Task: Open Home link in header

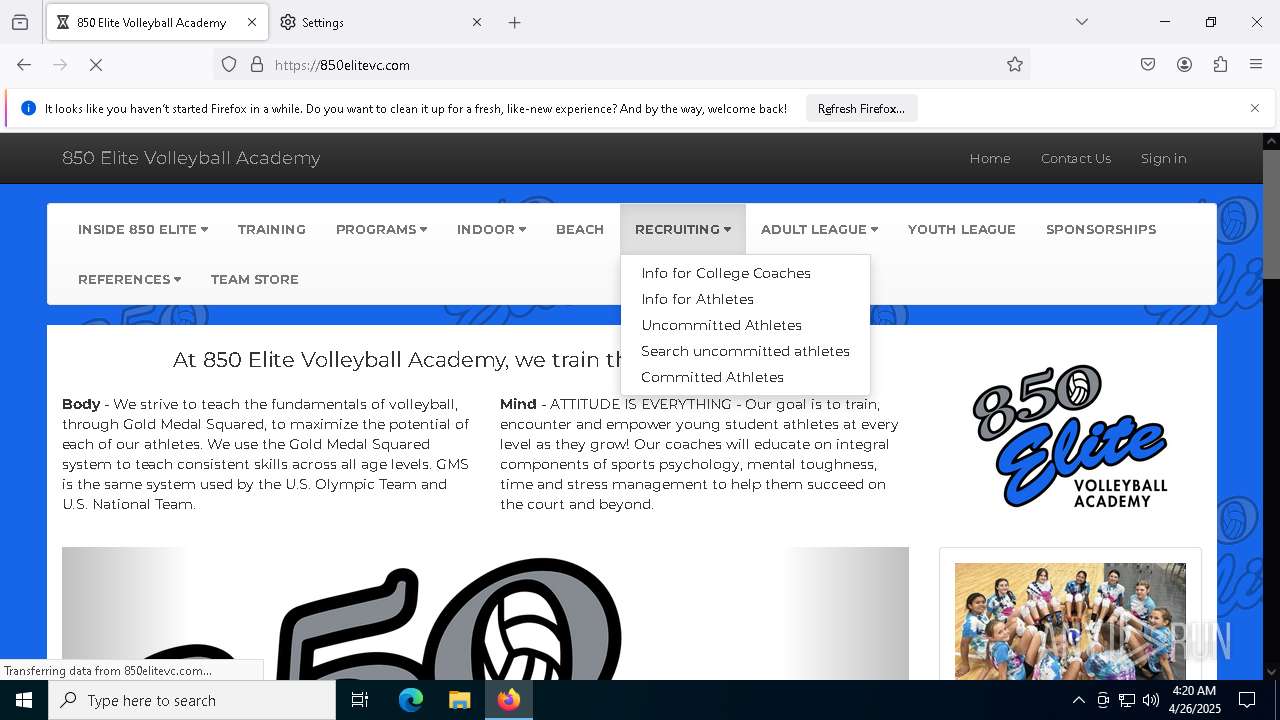Action: [990, 158]
